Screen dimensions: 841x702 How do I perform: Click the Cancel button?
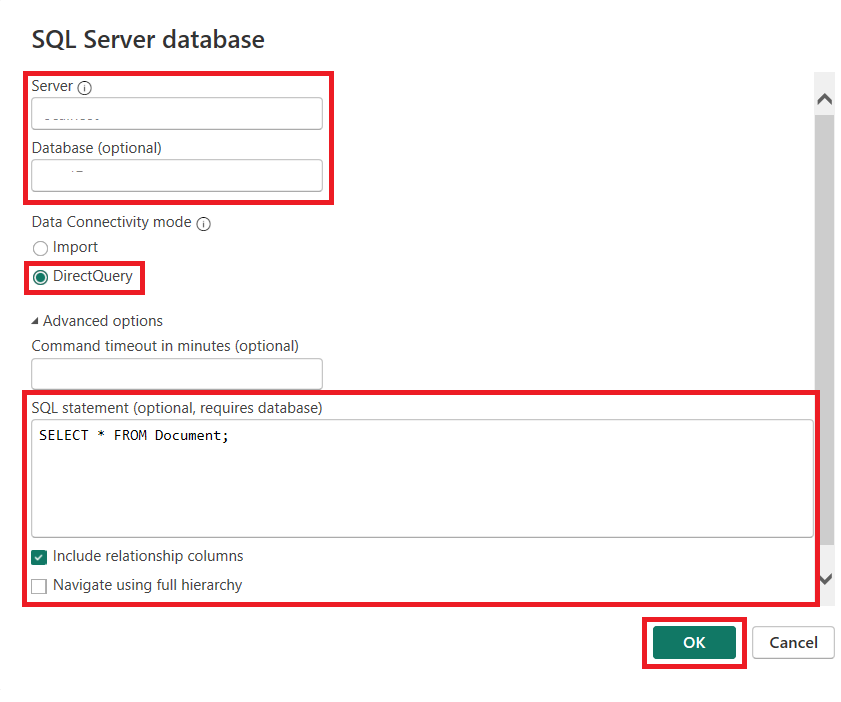click(x=793, y=642)
